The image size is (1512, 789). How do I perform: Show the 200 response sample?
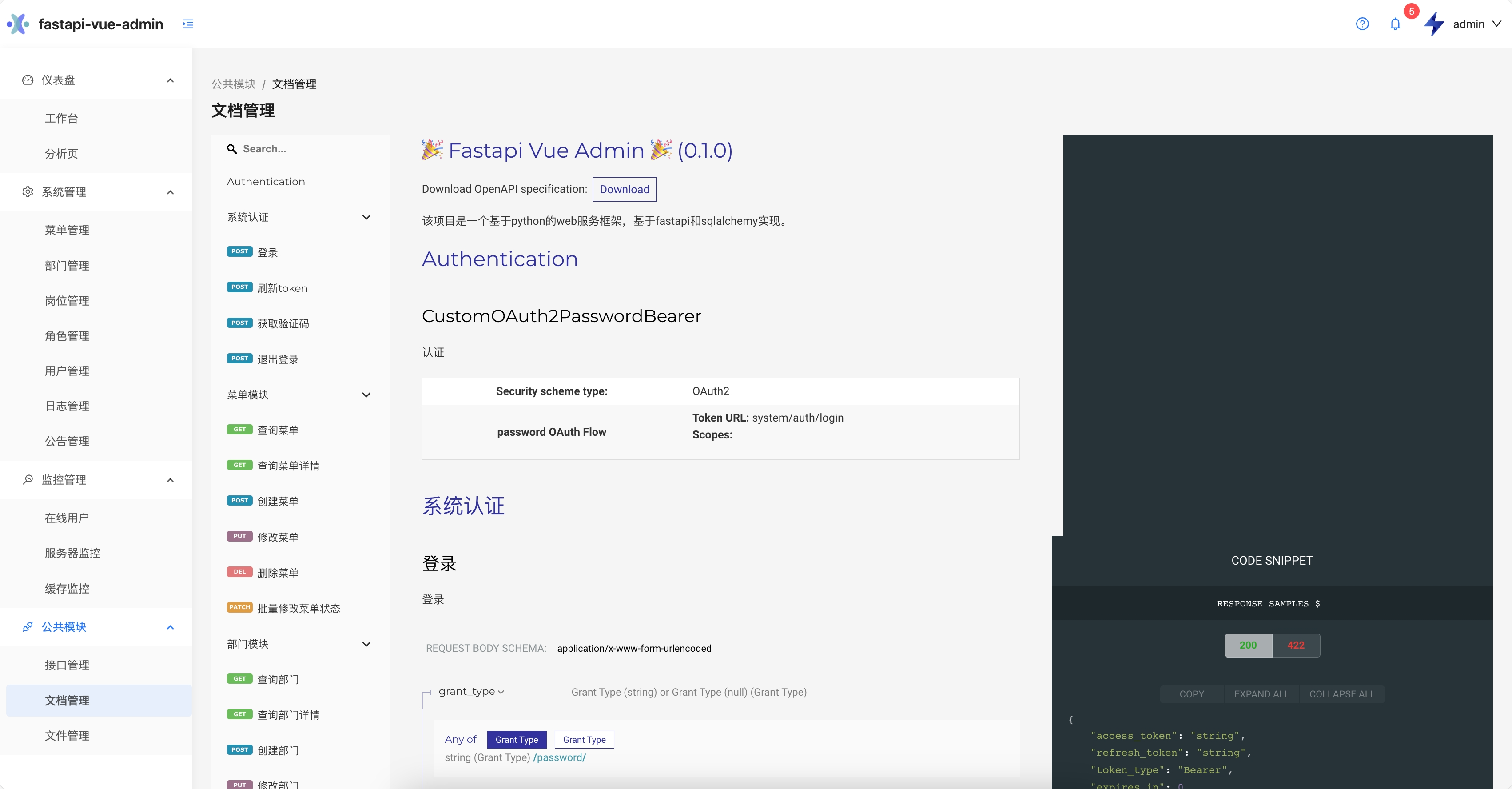pos(1248,645)
